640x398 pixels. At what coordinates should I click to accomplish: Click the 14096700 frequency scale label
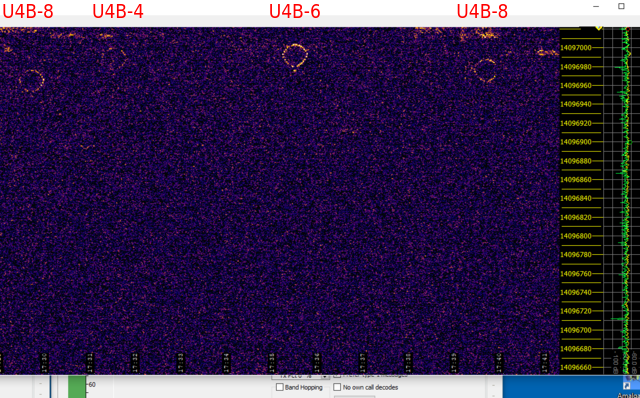pyautogui.click(x=576, y=330)
